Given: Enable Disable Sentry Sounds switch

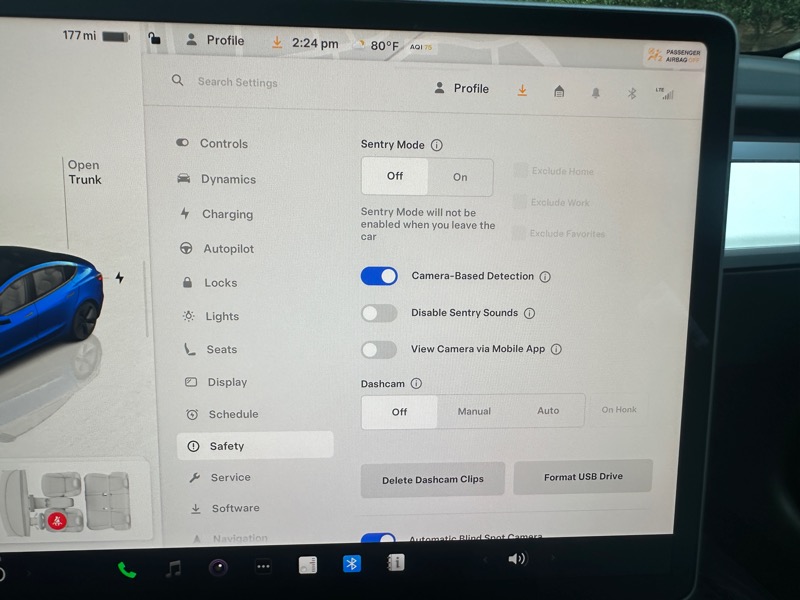Looking at the screenshot, I should coord(379,313).
